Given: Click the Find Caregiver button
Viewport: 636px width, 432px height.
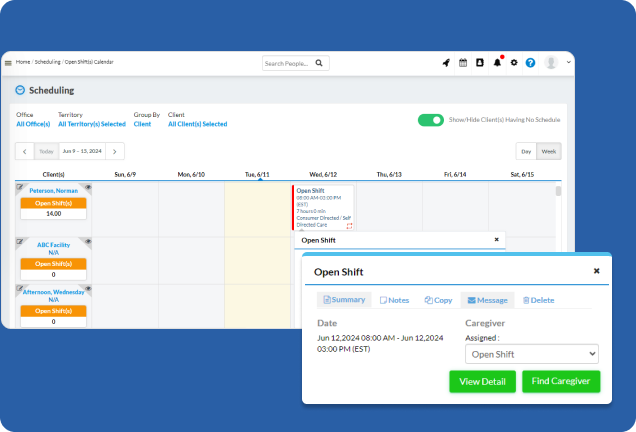Looking at the screenshot, I should click(560, 381).
